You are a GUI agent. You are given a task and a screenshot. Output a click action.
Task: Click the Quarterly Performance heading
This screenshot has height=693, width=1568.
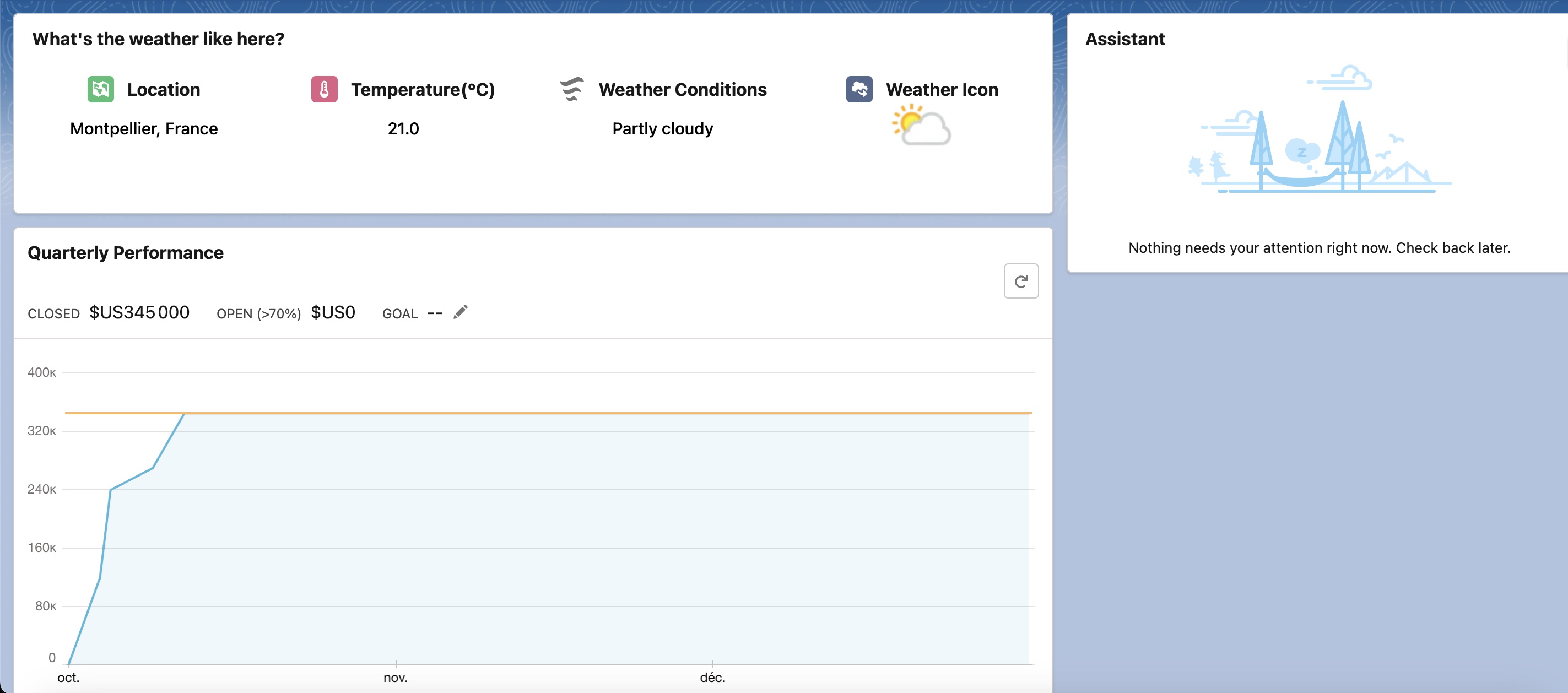point(126,252)
